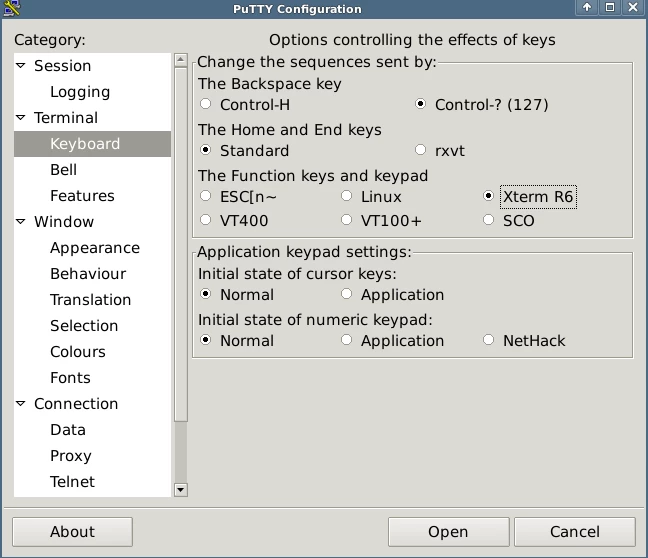Open the Window category
The height and width of the screenshot is (558, 648).
point(64,222)
